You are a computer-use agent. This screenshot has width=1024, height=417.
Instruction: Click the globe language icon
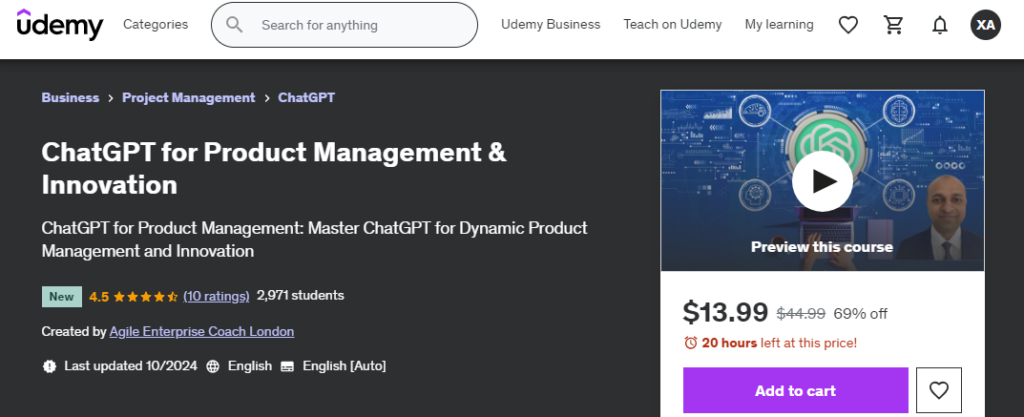213,366
